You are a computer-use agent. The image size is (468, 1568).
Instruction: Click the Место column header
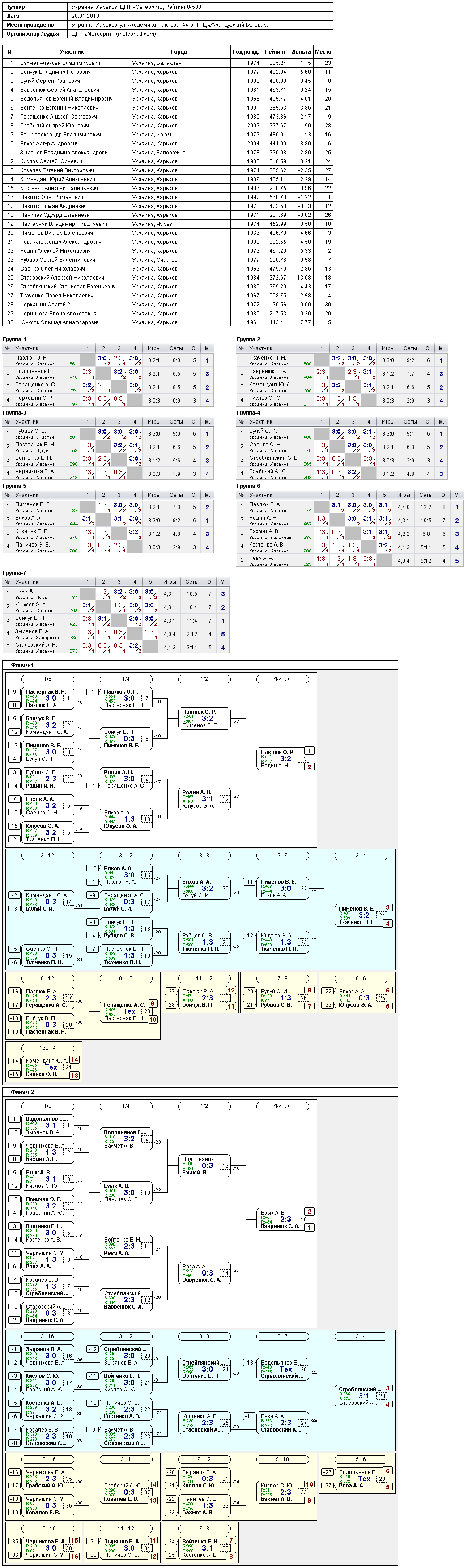323,52
